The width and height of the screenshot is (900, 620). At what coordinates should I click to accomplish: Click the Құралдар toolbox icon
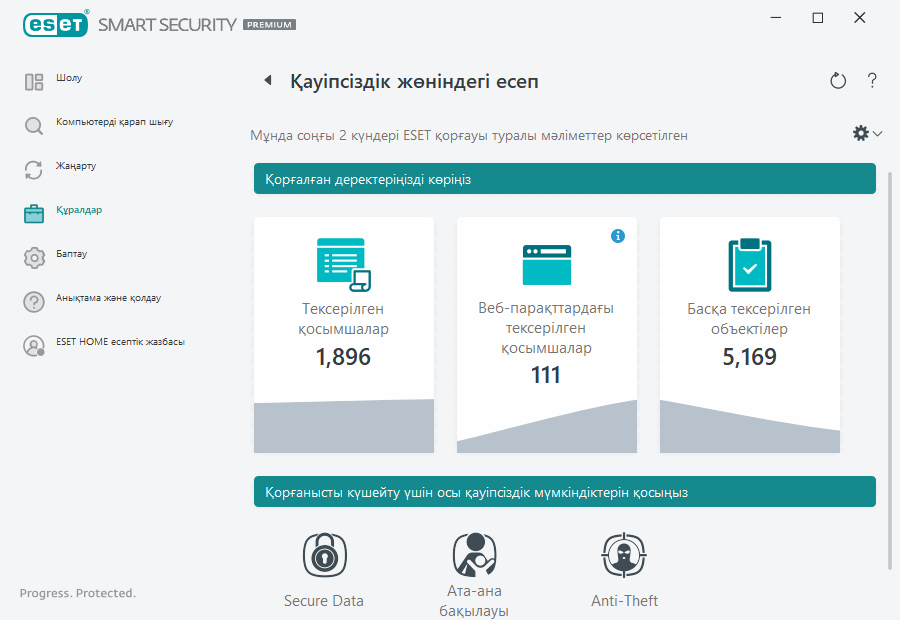point(33,213)
